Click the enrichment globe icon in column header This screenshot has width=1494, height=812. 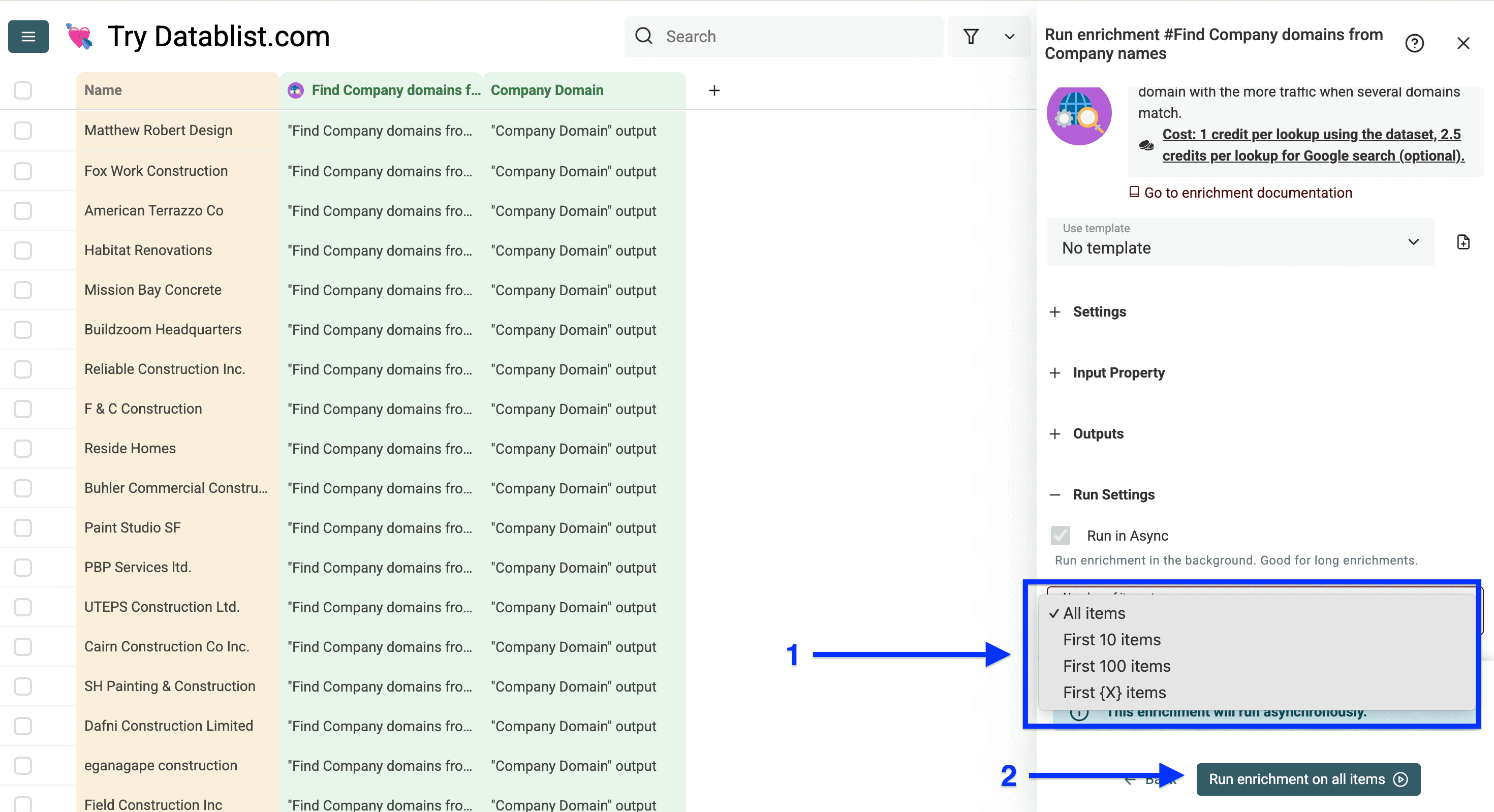pyautogui.click(x=296, y=90)
